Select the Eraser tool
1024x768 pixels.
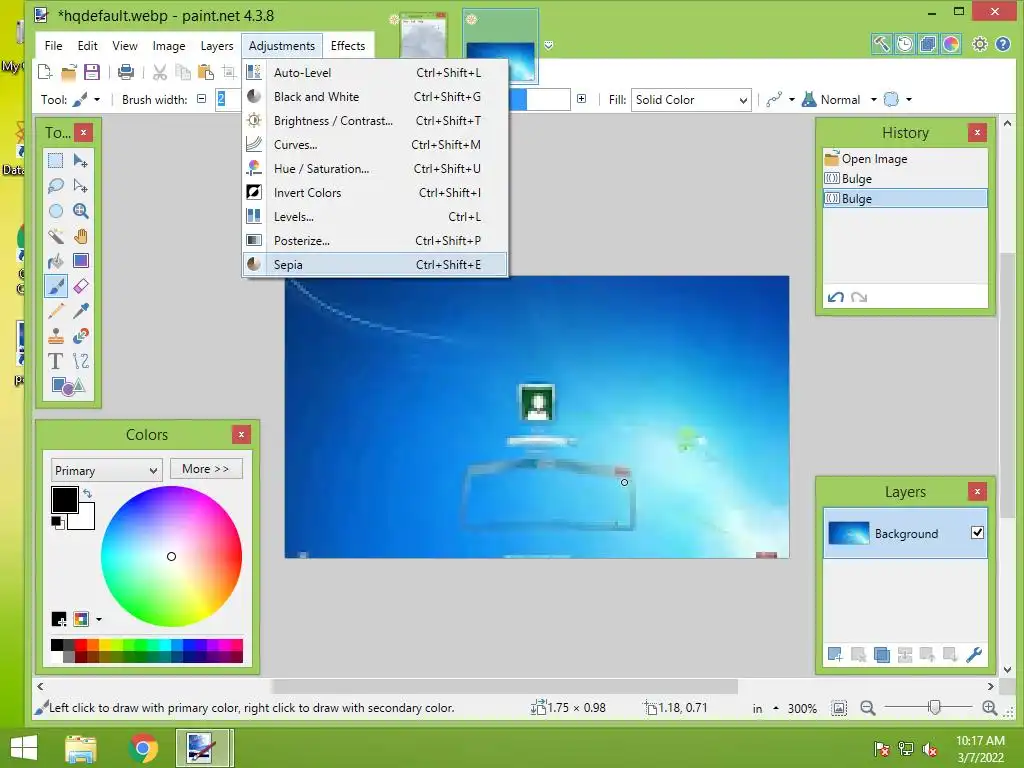[x=81, y=286]
